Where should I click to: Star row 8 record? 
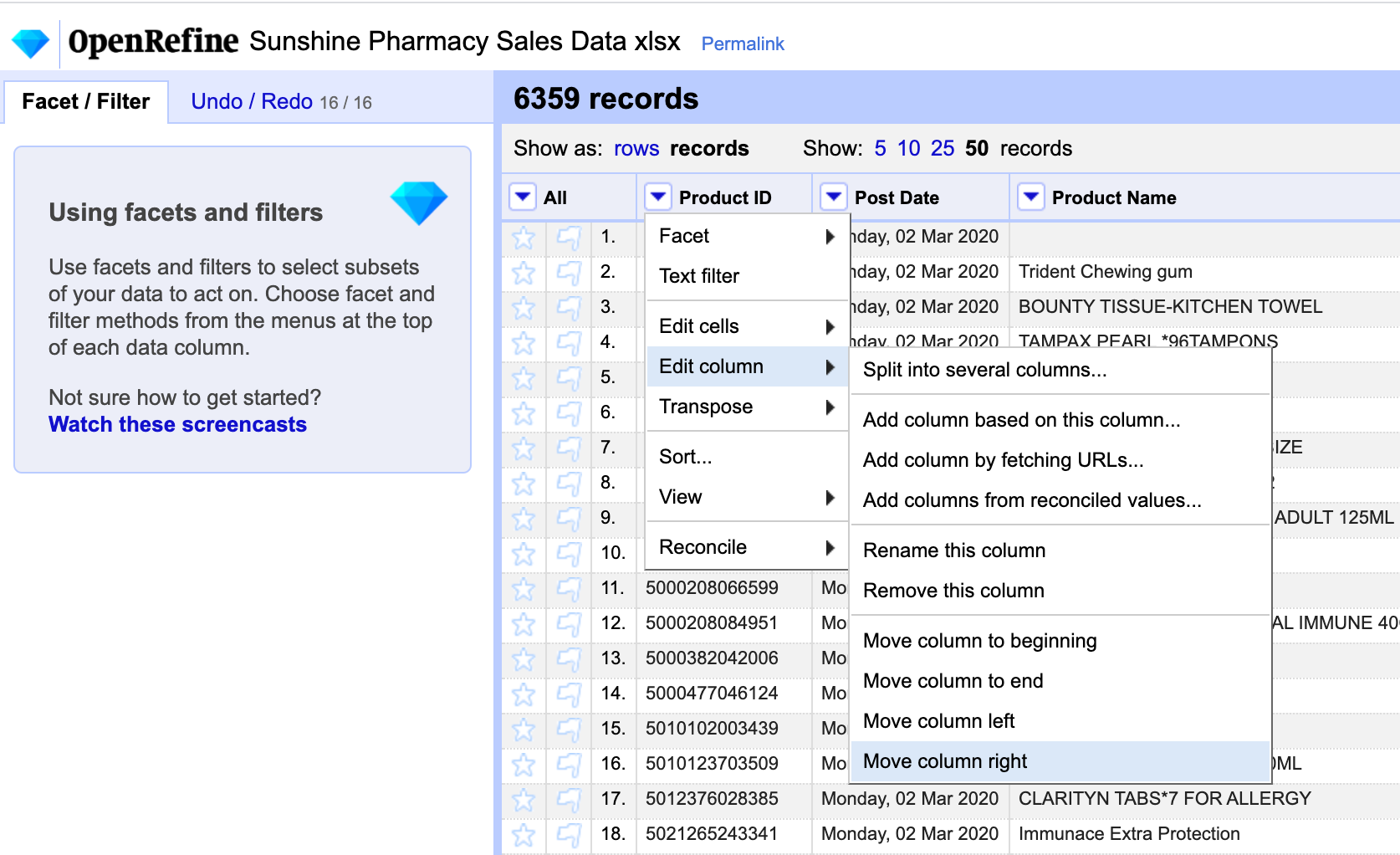pyautogui.click(x=524, y=484)
